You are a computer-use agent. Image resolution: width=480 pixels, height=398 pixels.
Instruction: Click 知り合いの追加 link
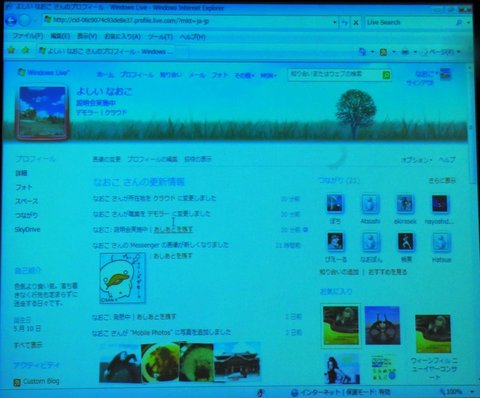[339, 272]
